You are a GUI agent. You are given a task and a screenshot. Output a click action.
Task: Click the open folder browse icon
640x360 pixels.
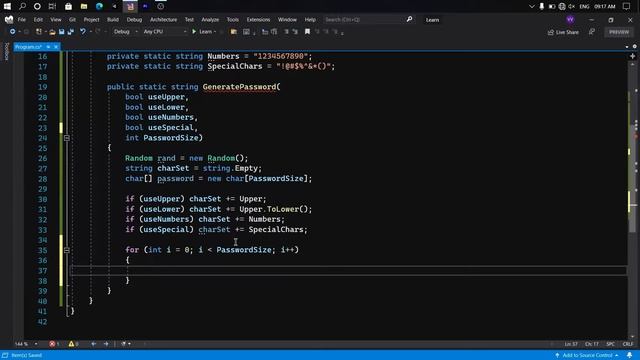(233, 31)
